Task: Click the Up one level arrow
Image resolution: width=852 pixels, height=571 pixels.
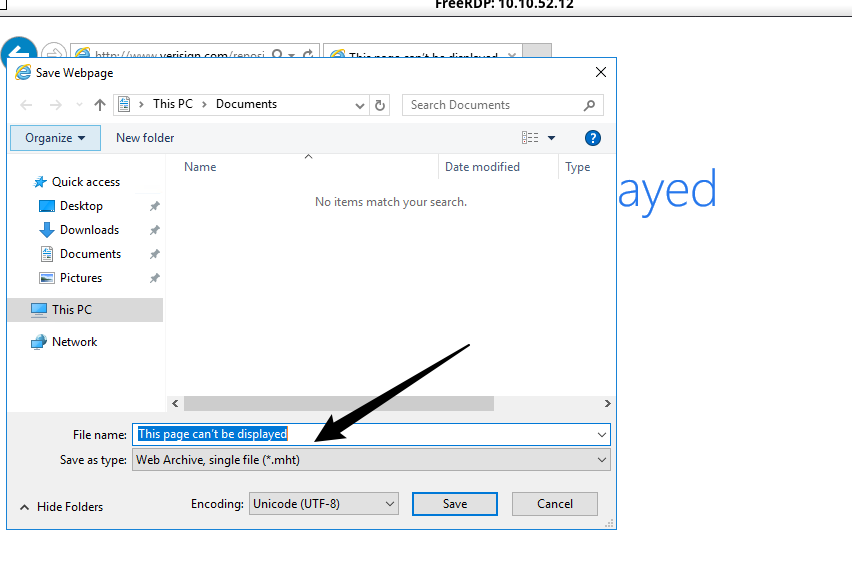Action: pos(99,105)
